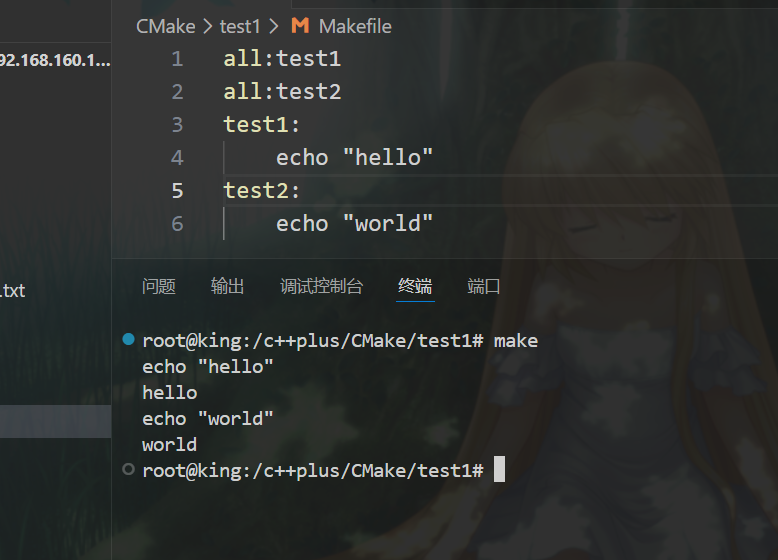Select the 终端 tab
This screenshot has height=560, width=778.
tap(415, 287)
